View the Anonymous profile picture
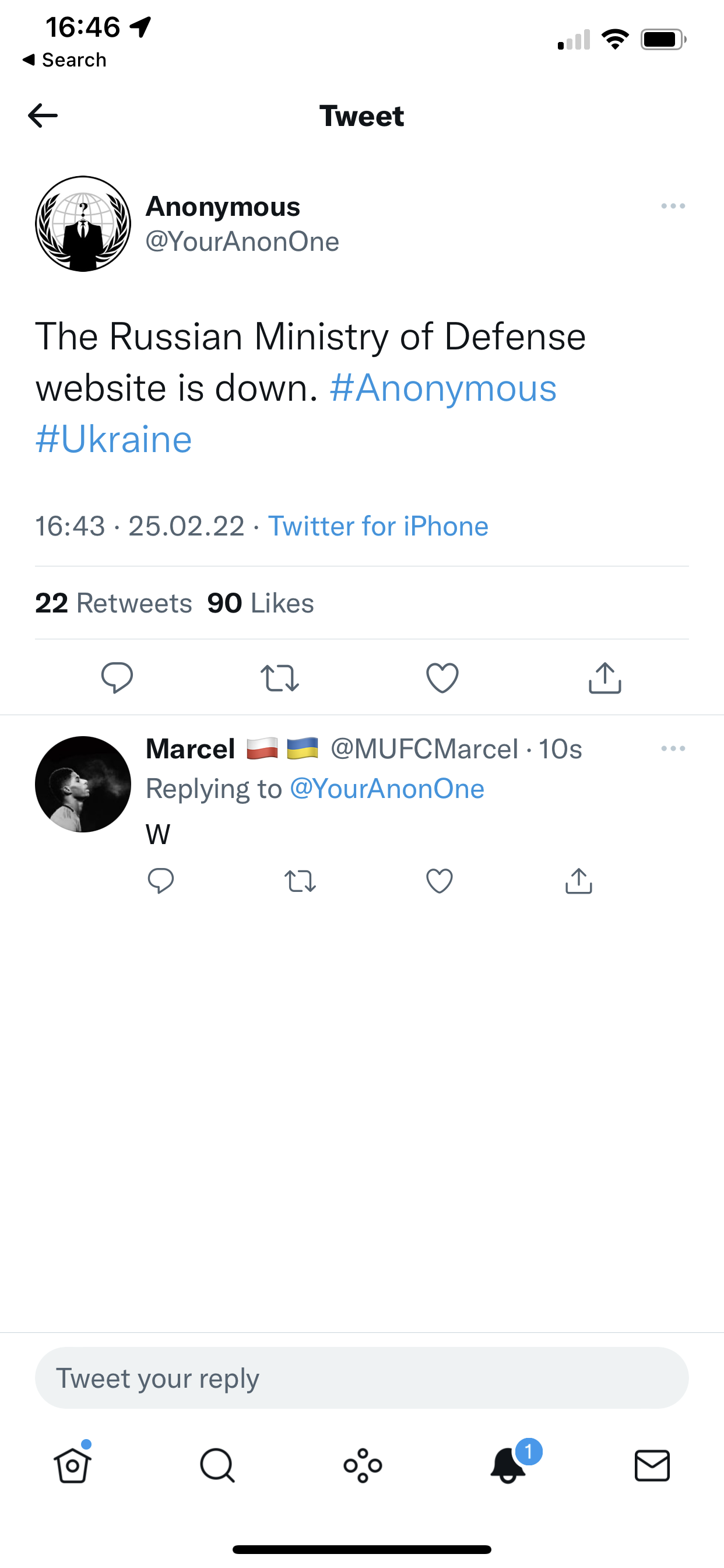The height and width of the screenshot is (1568, 724). (83, 224)
